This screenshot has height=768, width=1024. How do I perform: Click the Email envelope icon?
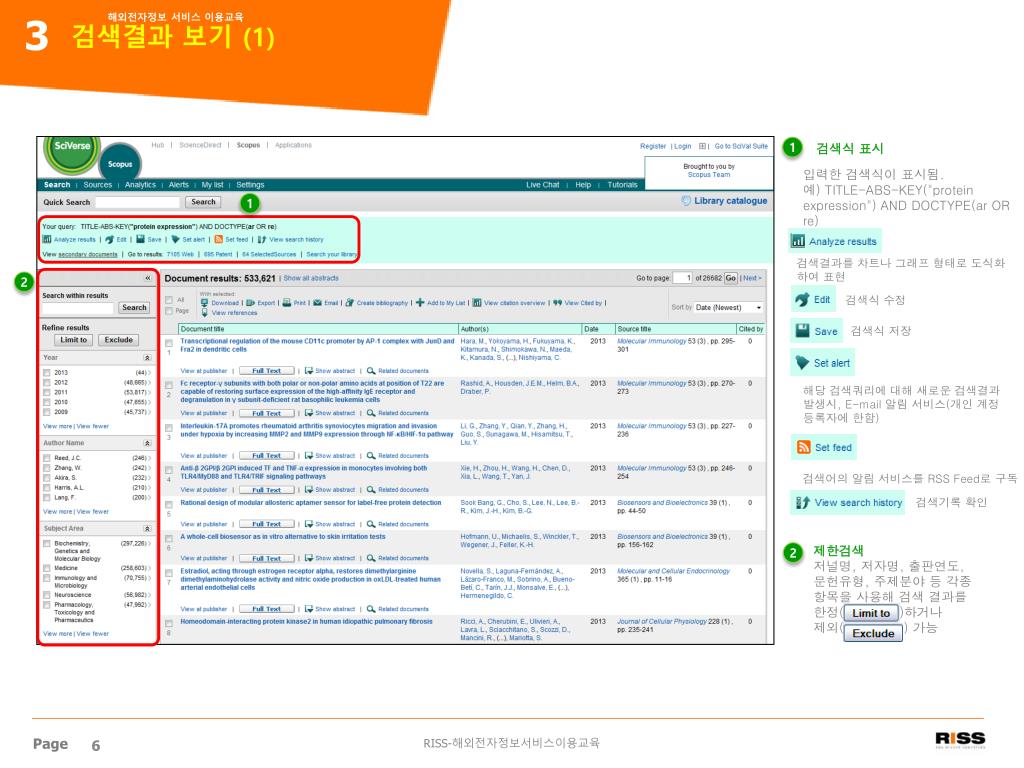(x=317, y=303)
